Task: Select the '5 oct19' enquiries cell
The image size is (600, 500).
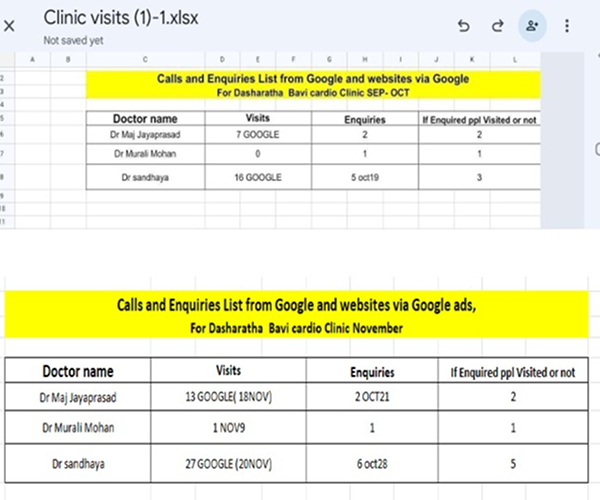Action: [x=365, y=177]
